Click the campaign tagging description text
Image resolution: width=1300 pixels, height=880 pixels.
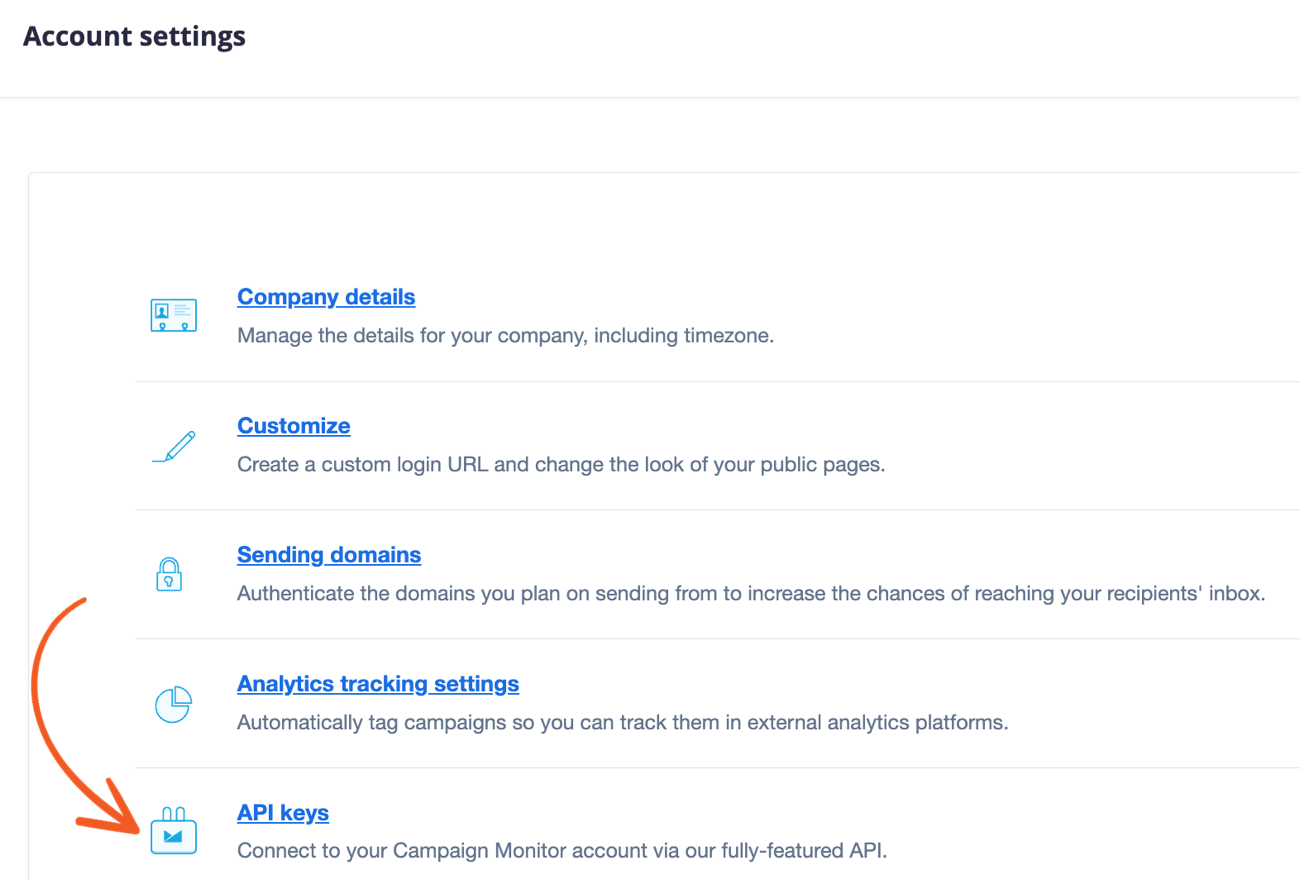[623, 722]
